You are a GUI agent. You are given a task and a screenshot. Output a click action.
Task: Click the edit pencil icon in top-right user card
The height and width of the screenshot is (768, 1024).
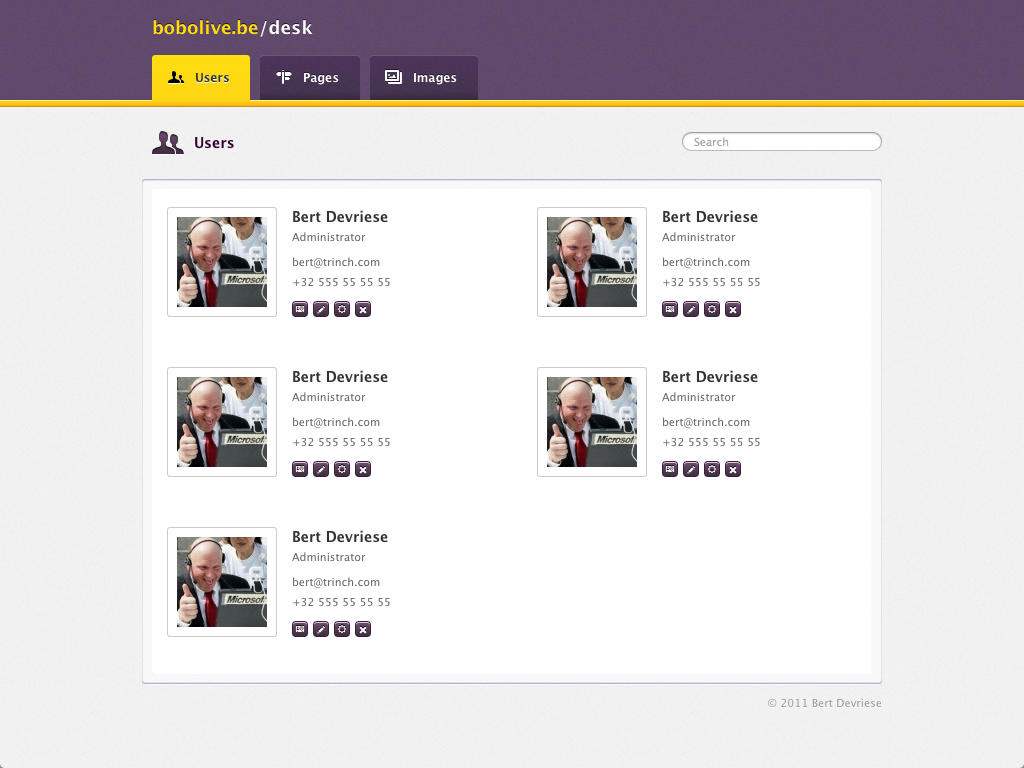tap(691, 309)
